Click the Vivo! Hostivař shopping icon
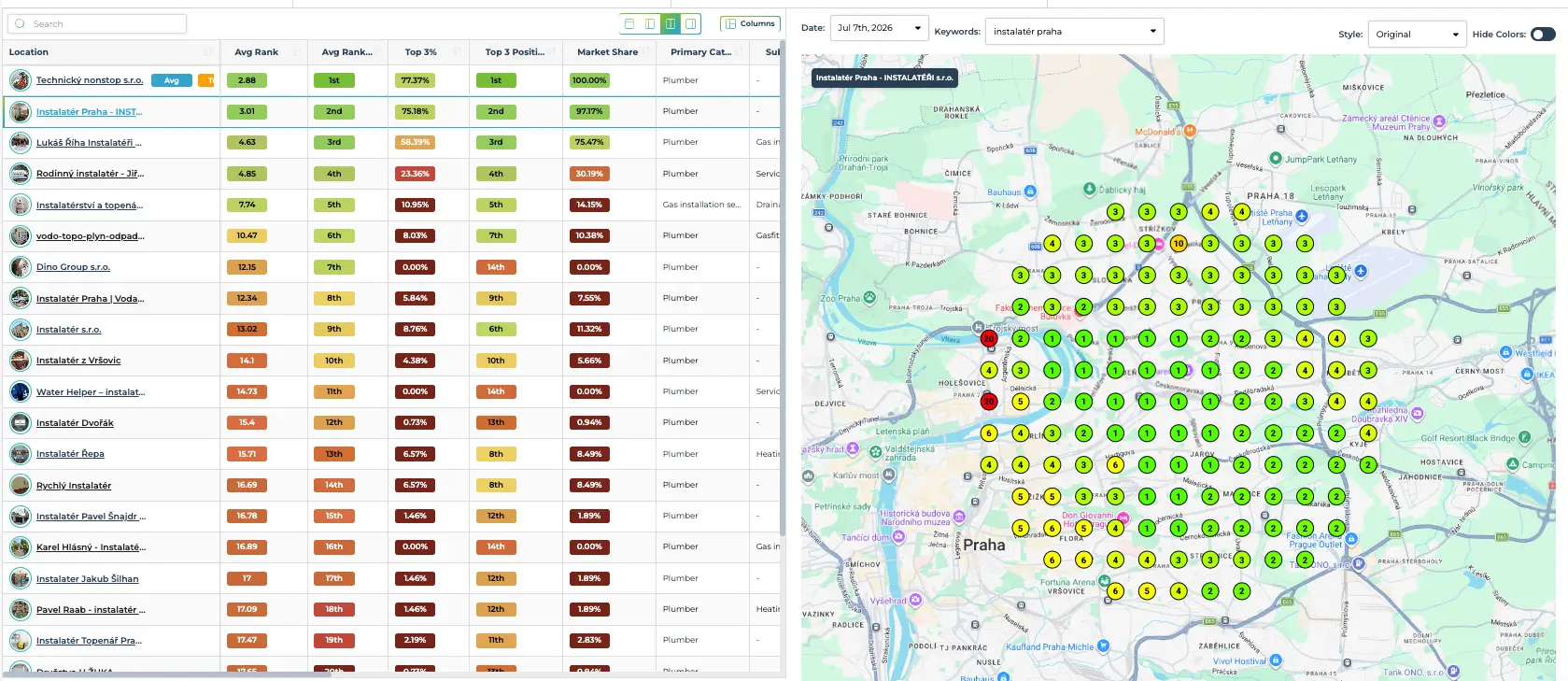This screenshot has width=1568, height=681. (x=1276, y=661)
